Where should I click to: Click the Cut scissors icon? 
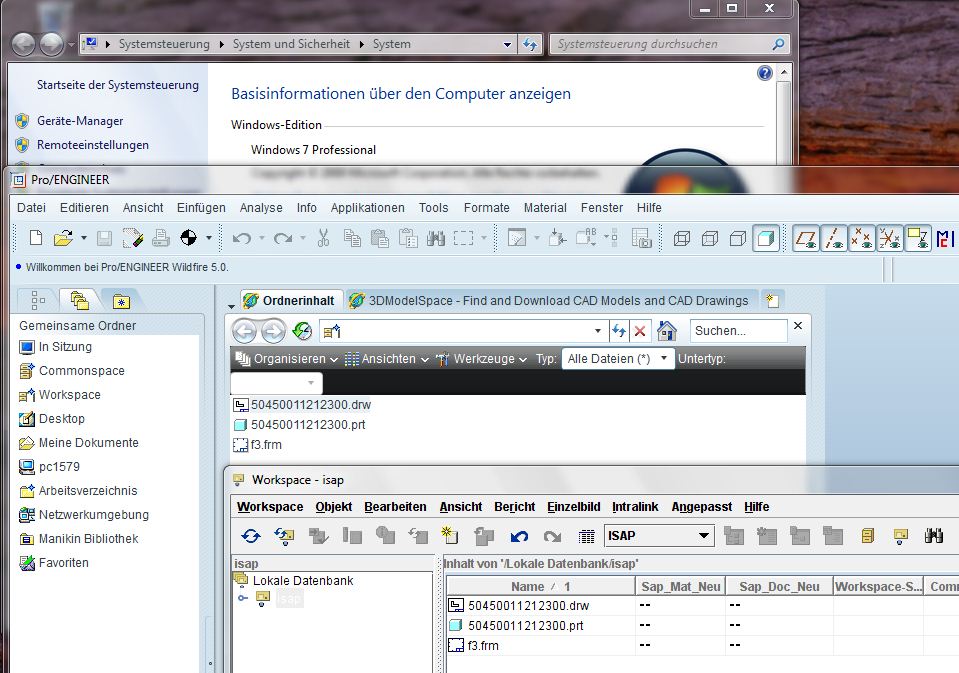(324, 238)
